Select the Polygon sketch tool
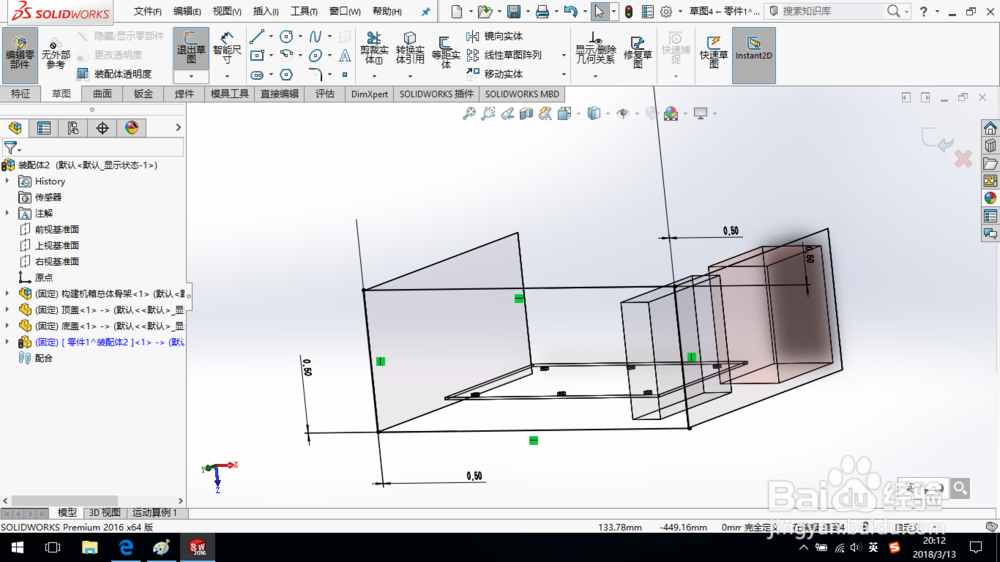The image size is (1000, 562). pos(286,75)
